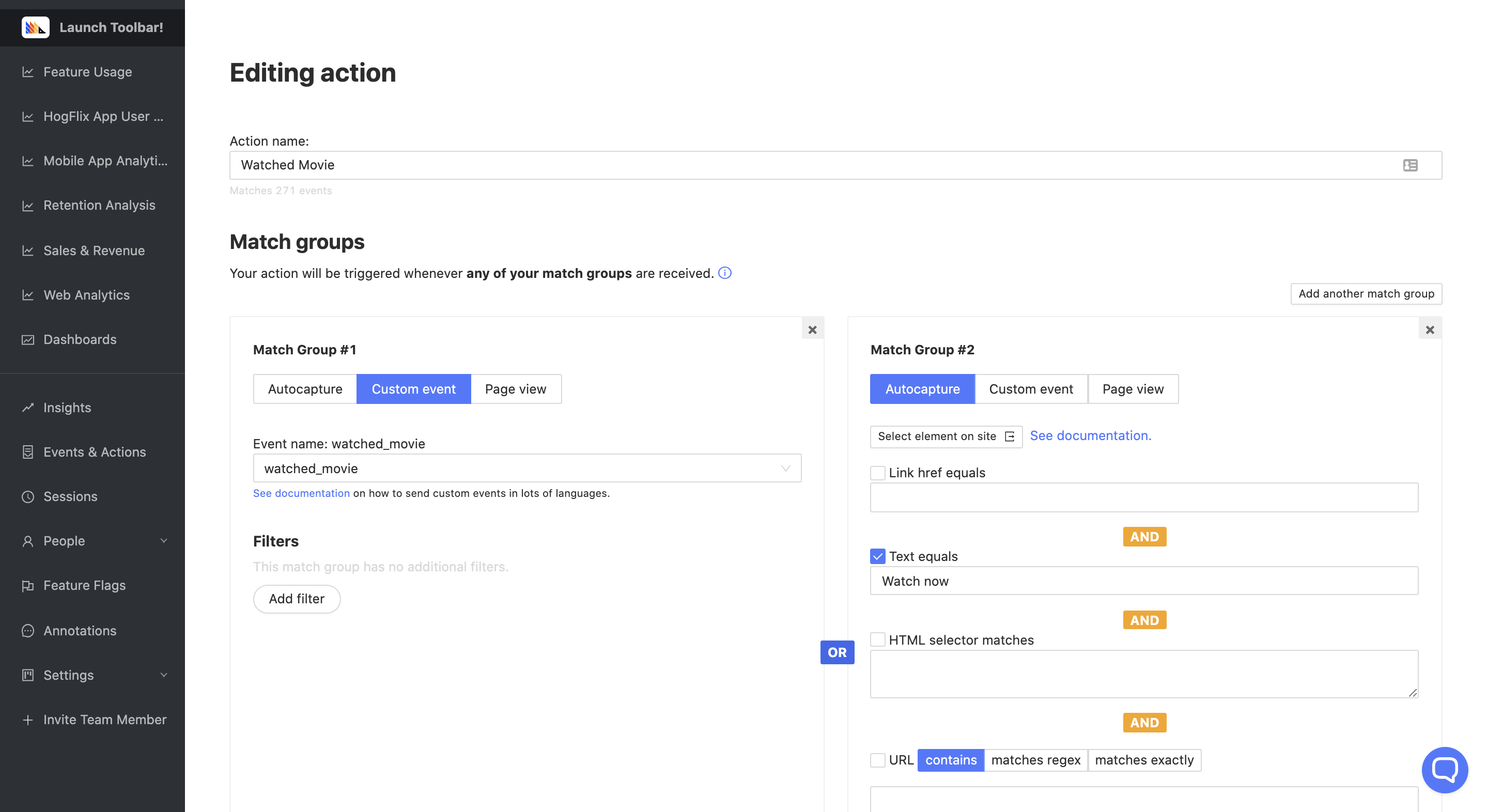The width and height of the screenshot is (1487, 812).
Task: Click the Link href equals input field
Action: pos(1144,497)
